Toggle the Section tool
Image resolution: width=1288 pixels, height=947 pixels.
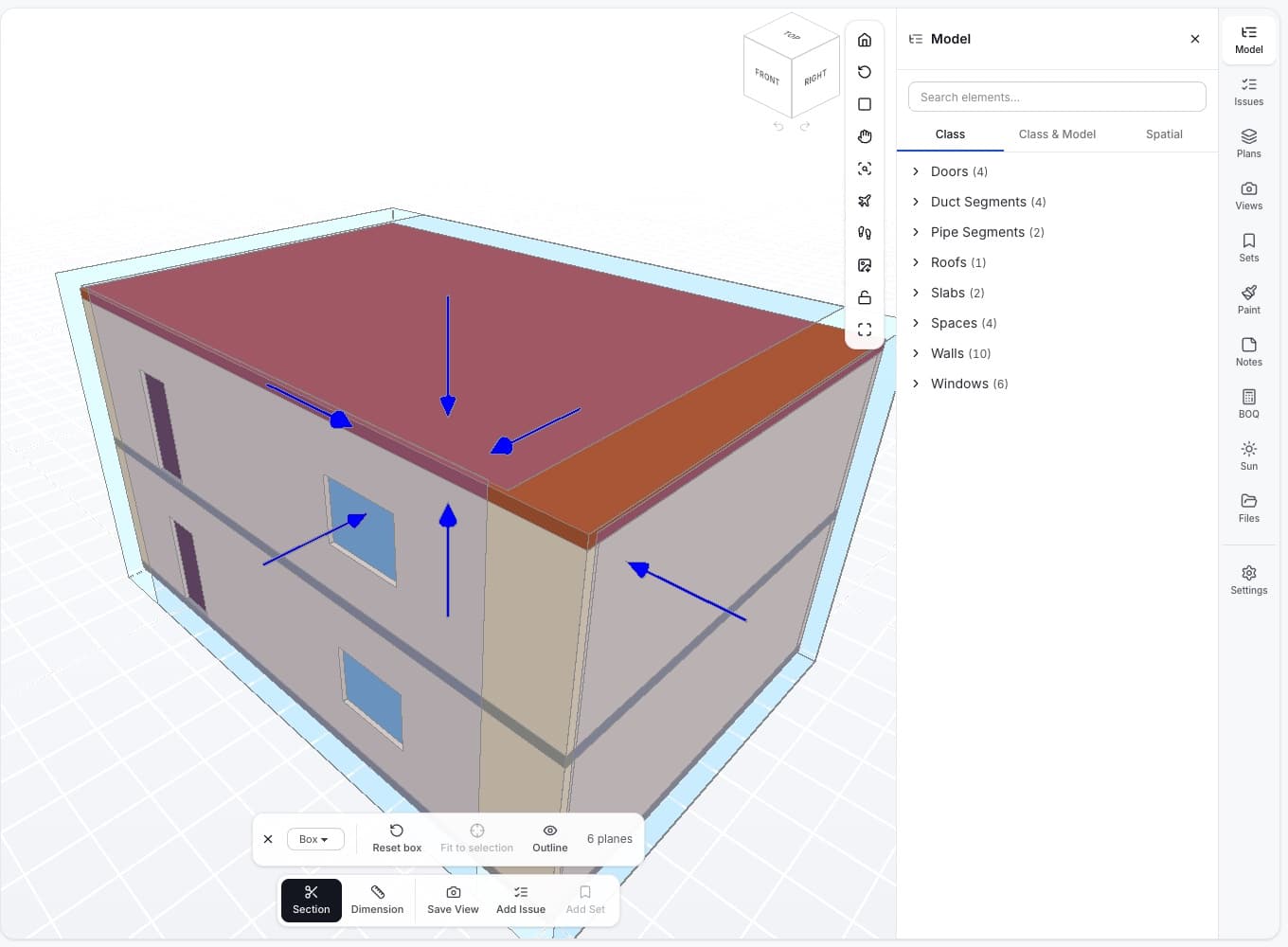312,900
